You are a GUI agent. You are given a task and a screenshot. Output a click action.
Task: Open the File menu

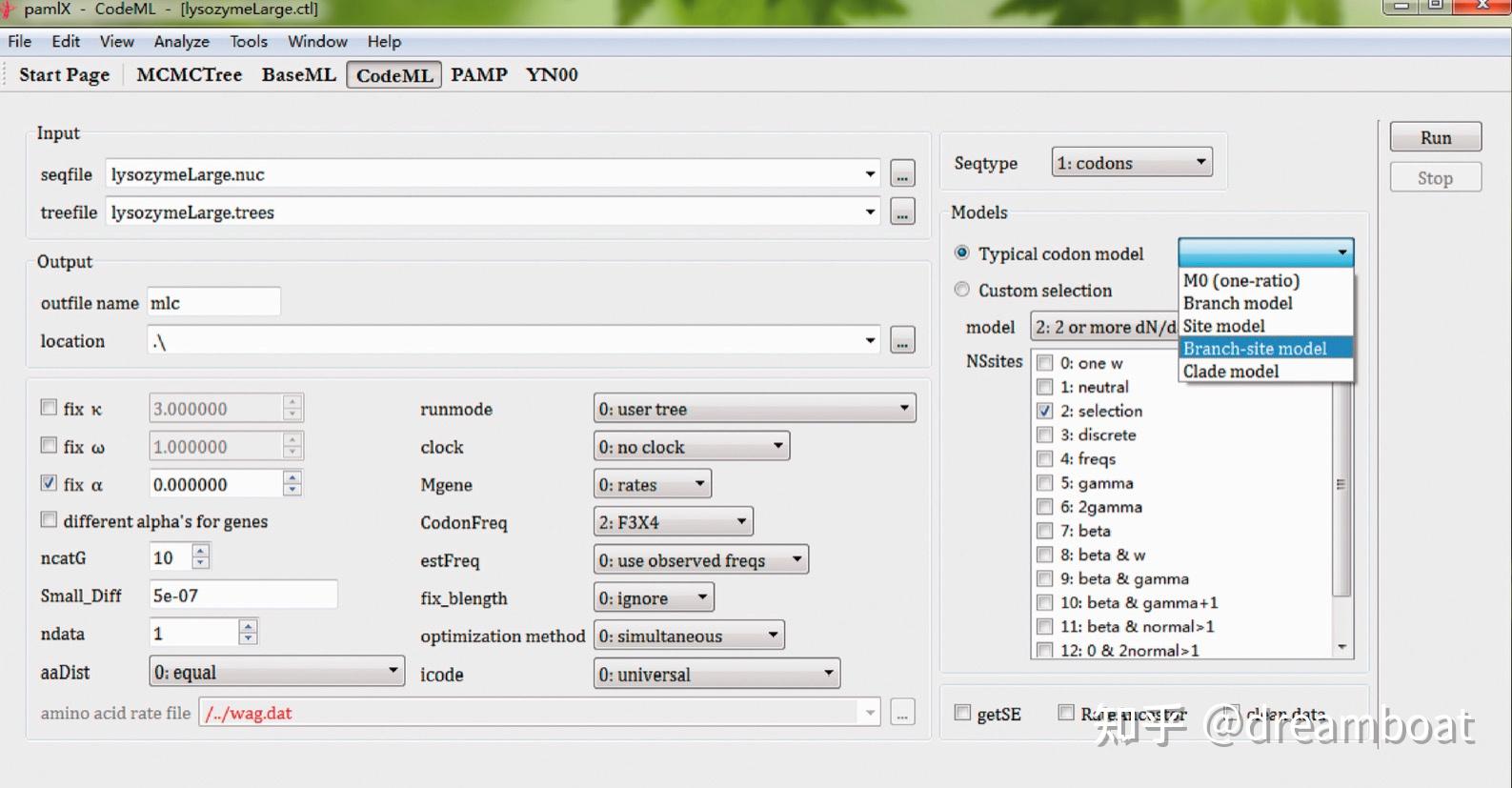point(20,41)
